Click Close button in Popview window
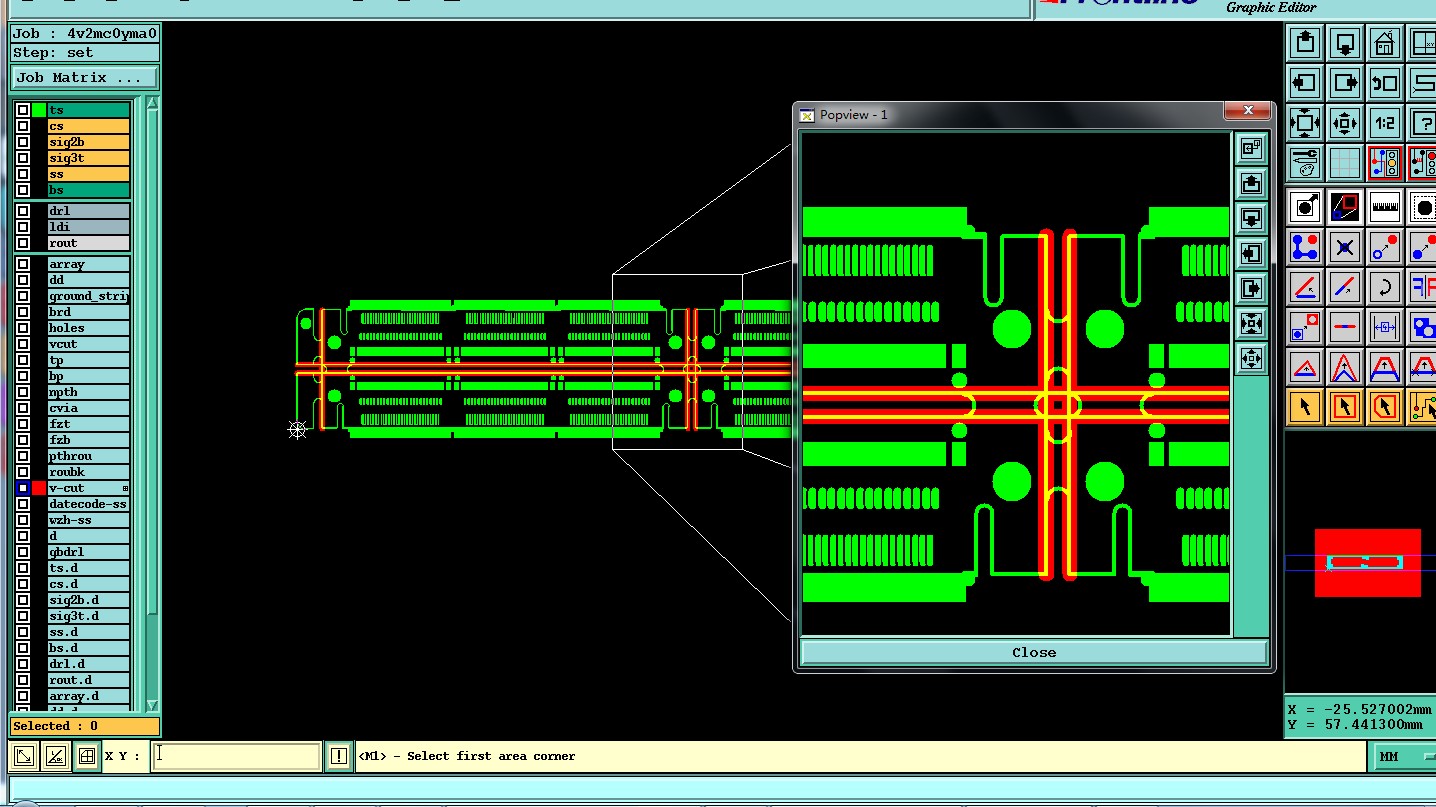Viewport: 1436px width, 807px height. [x=1034, y=652]
